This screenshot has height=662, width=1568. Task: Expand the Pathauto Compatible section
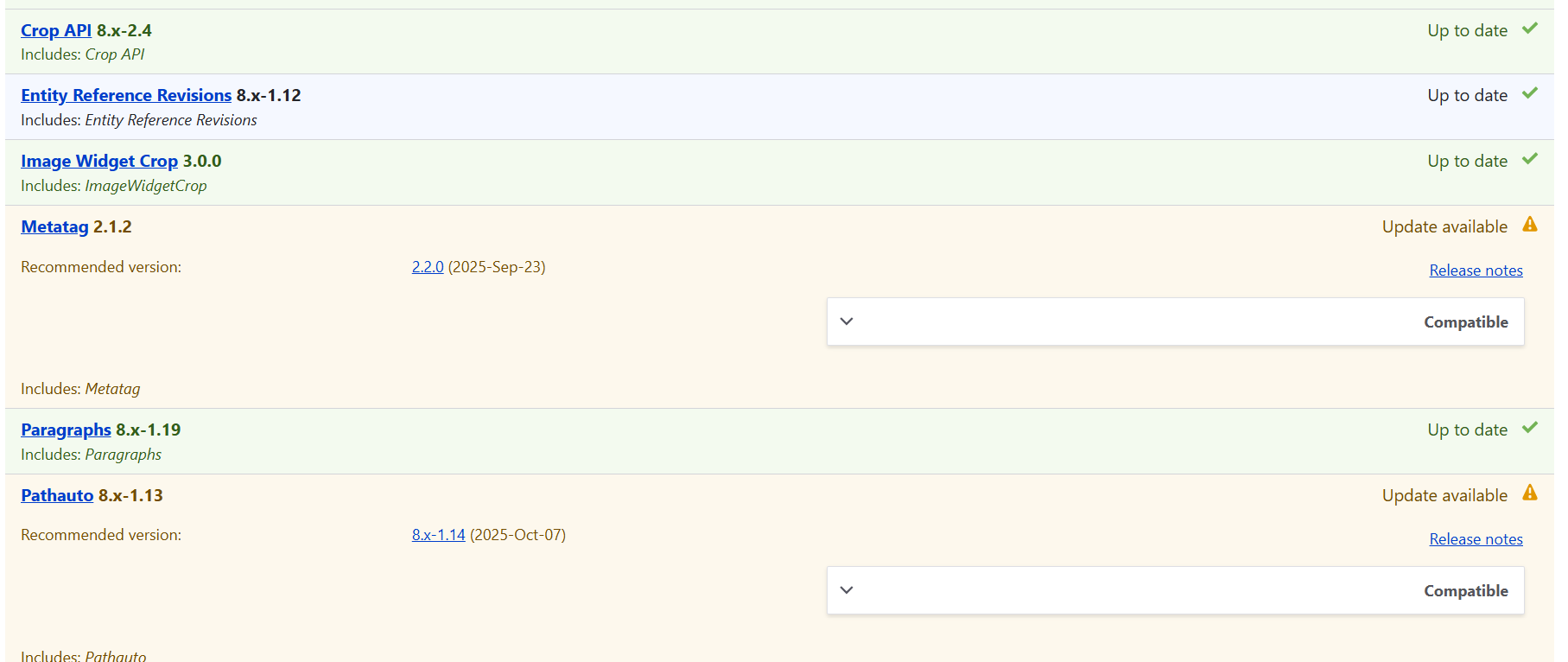click(x=847, y=589)
